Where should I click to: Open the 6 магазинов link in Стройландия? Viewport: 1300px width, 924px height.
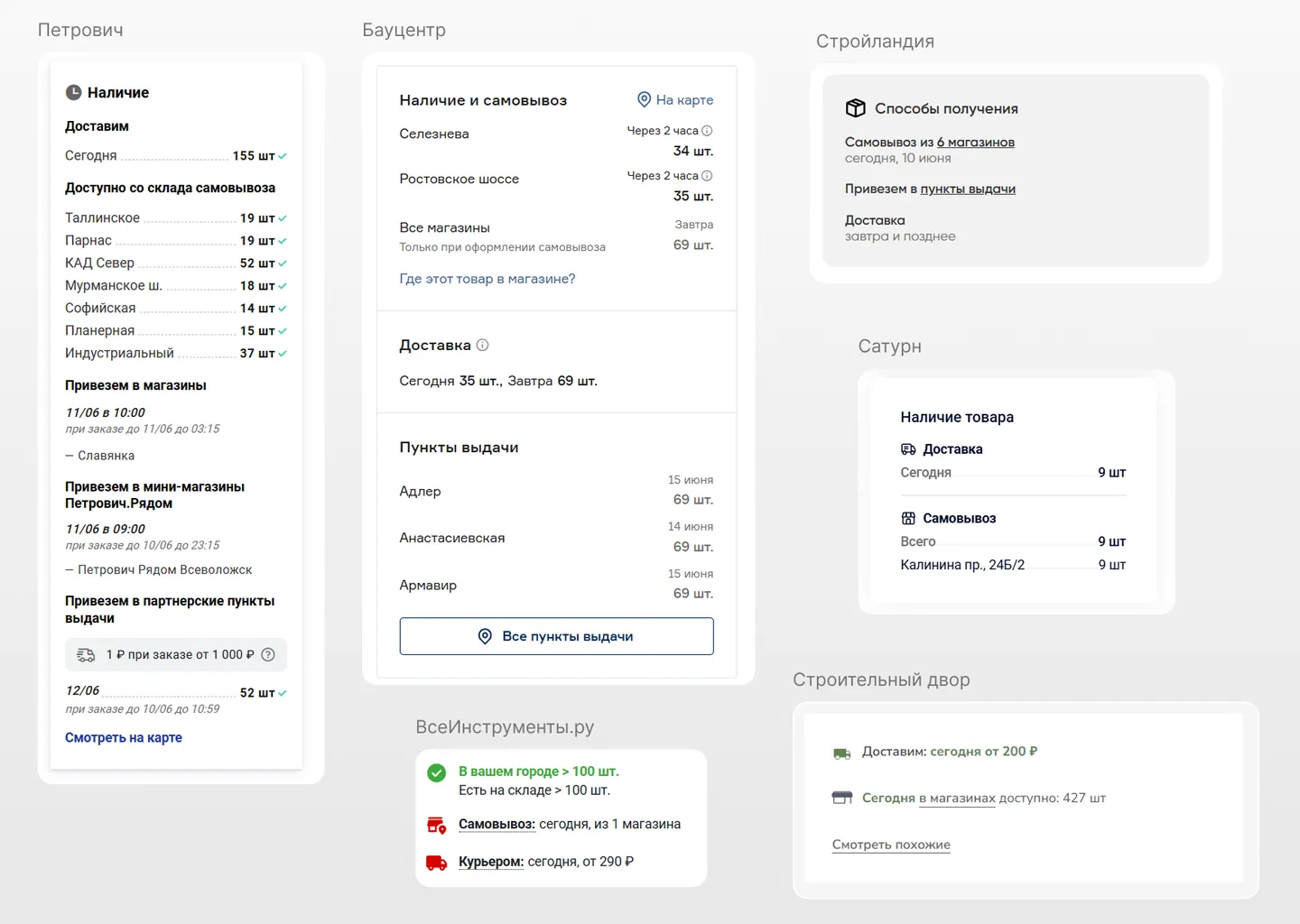click(x=976, y=142)
